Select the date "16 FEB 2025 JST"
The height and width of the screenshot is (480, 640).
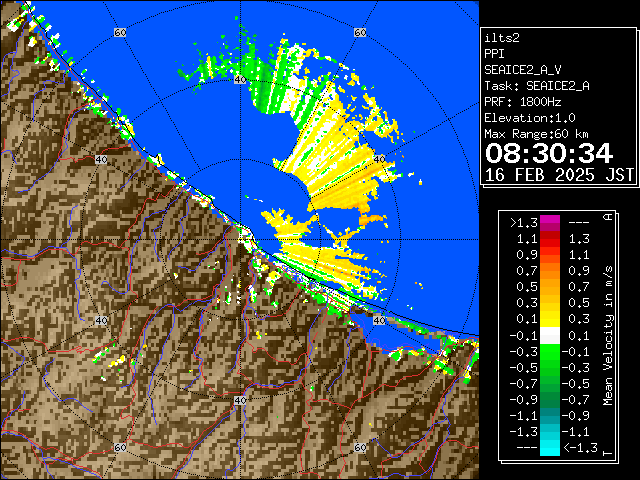coord(559,175)
